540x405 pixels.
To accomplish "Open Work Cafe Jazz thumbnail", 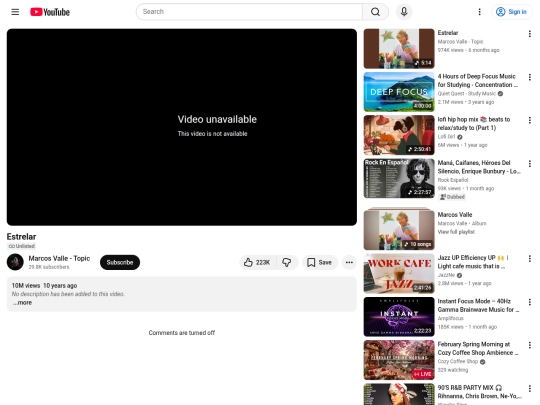I will 399,273.
